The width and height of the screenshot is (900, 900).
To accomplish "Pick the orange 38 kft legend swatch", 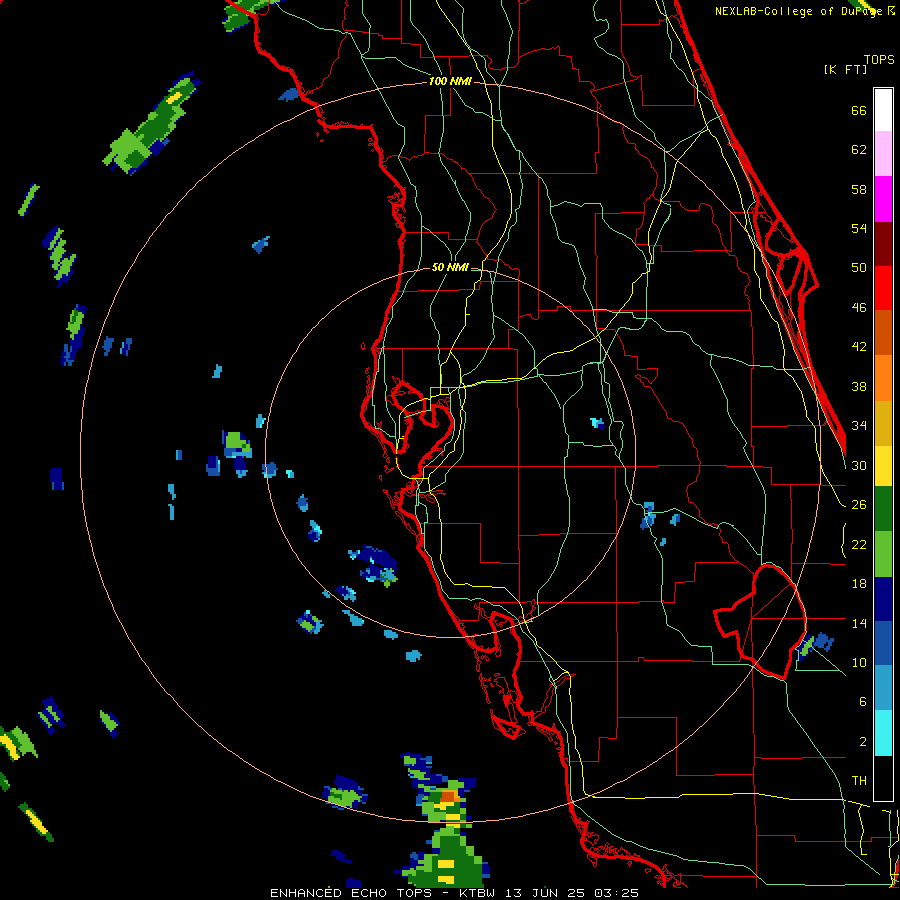I will [883, 378].
